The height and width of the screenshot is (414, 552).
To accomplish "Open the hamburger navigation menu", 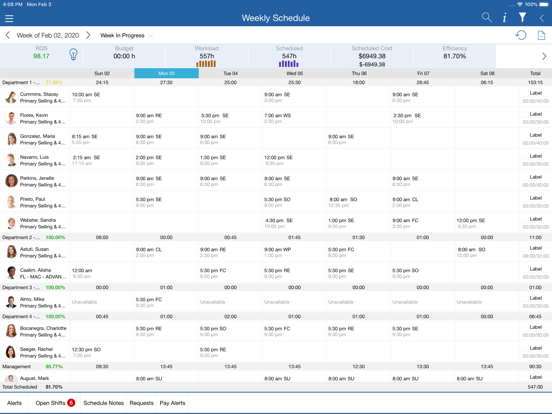I will click(x=9, y=18).
